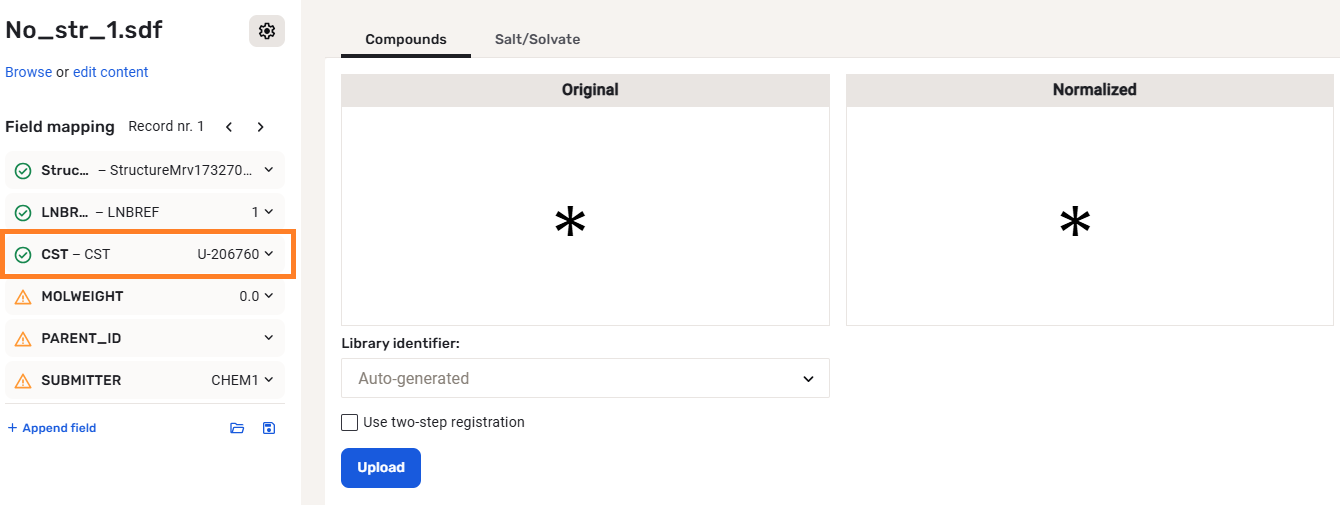Click Append field link
This screenshot has width=1340, height=505.
[x=52, y=428]
